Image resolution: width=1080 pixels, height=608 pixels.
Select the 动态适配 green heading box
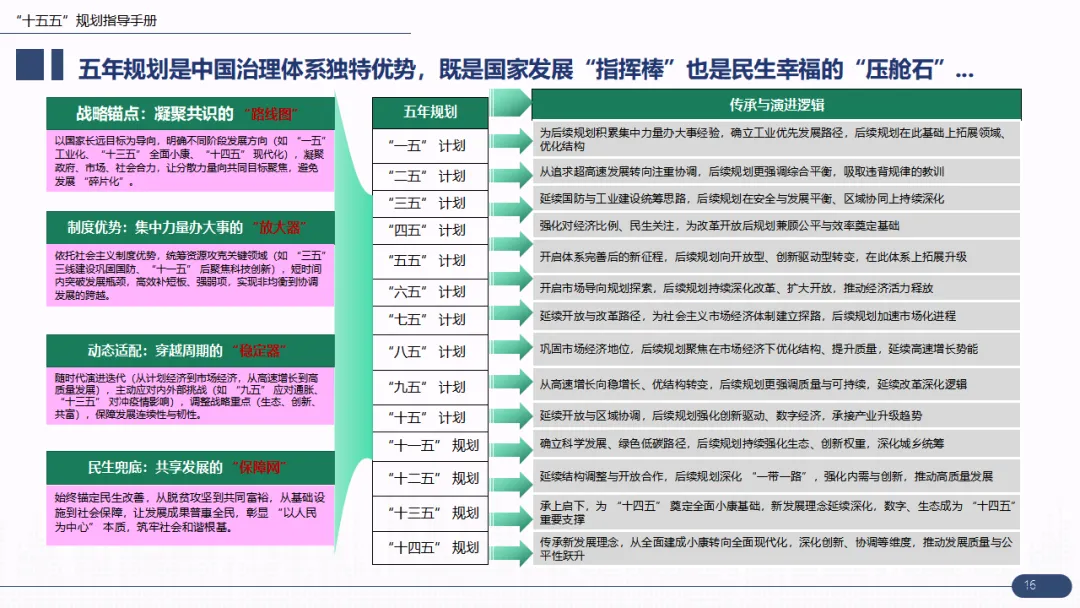click(x=191, y=350)
